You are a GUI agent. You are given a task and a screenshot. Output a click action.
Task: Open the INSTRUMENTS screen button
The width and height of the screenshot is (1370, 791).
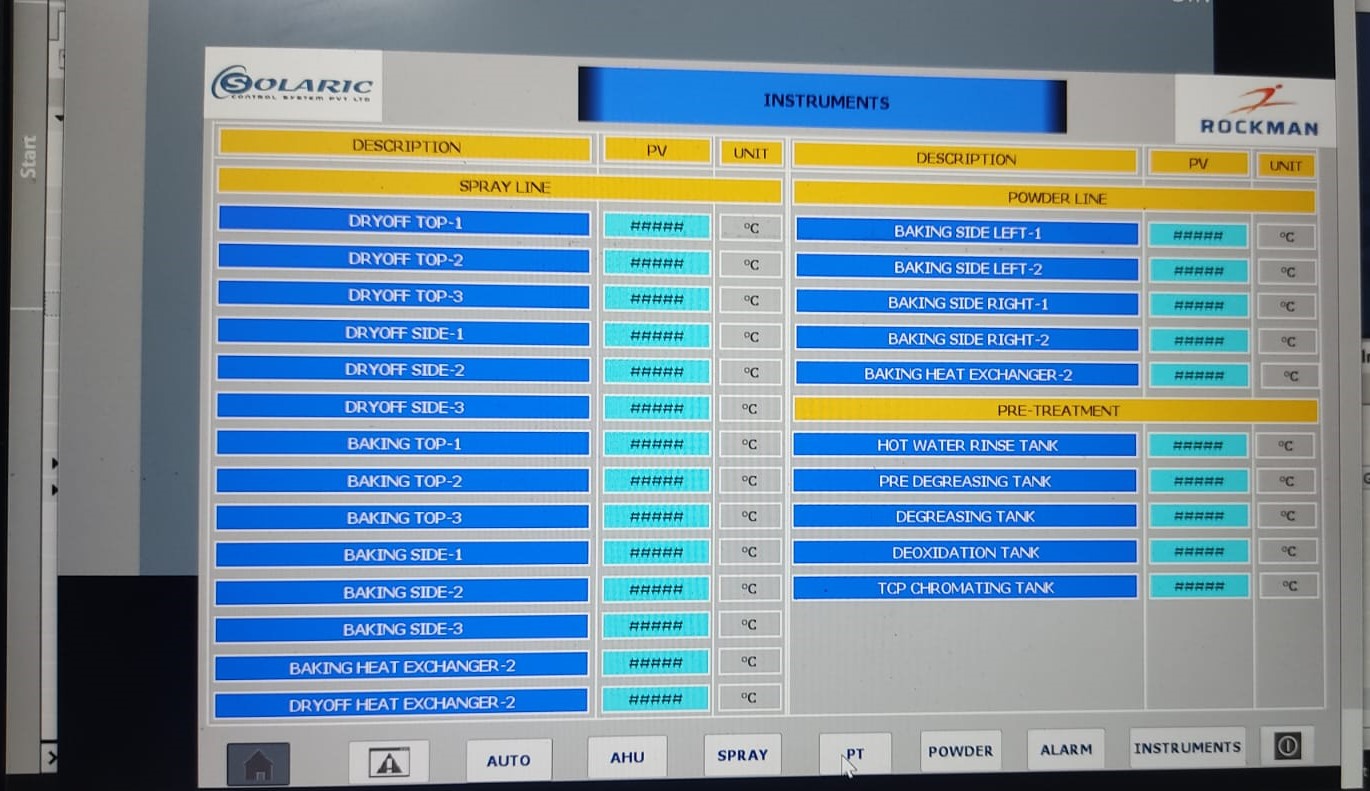point(1188,747)
